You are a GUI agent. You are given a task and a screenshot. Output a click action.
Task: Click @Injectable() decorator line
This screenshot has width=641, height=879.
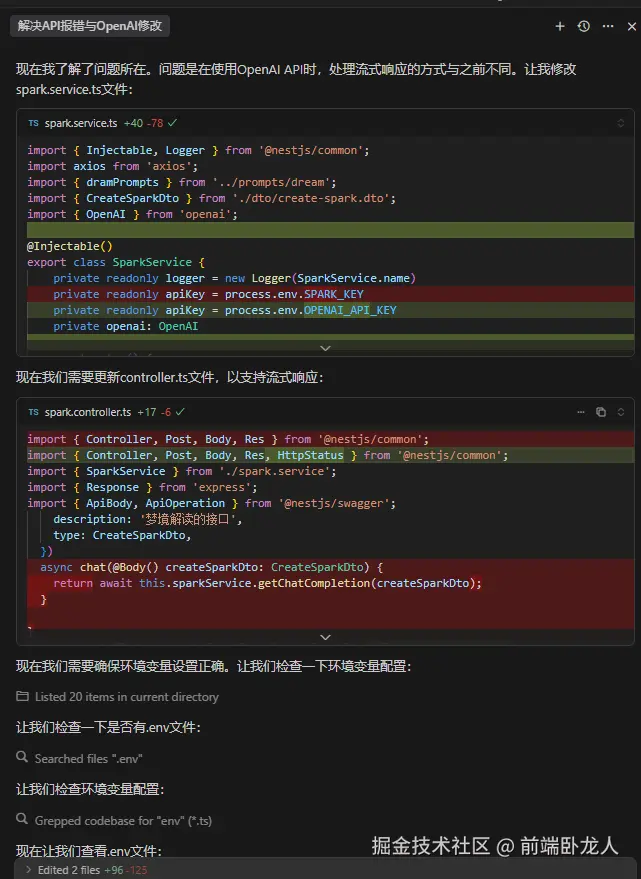(x=70, y=246)
